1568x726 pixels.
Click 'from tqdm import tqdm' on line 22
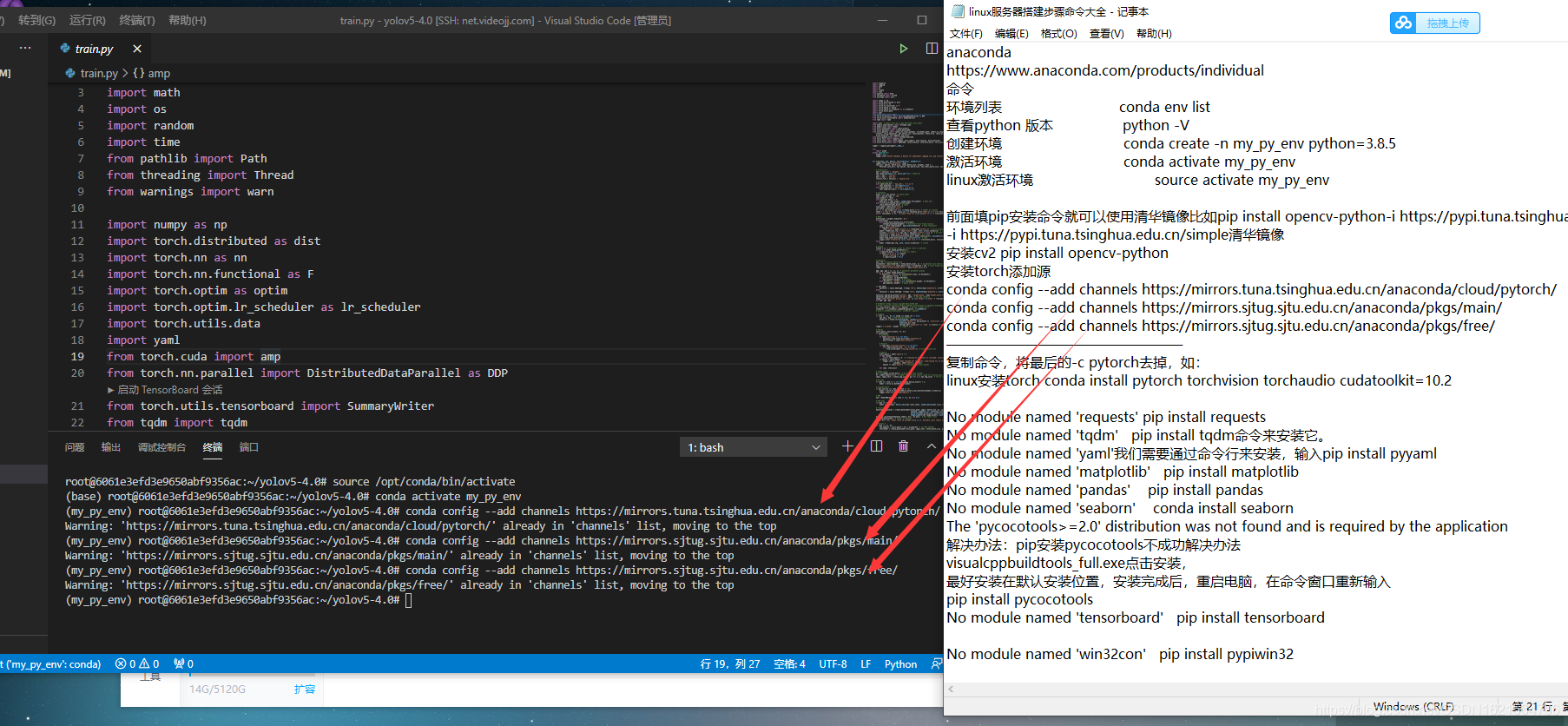tap(177, 422)
